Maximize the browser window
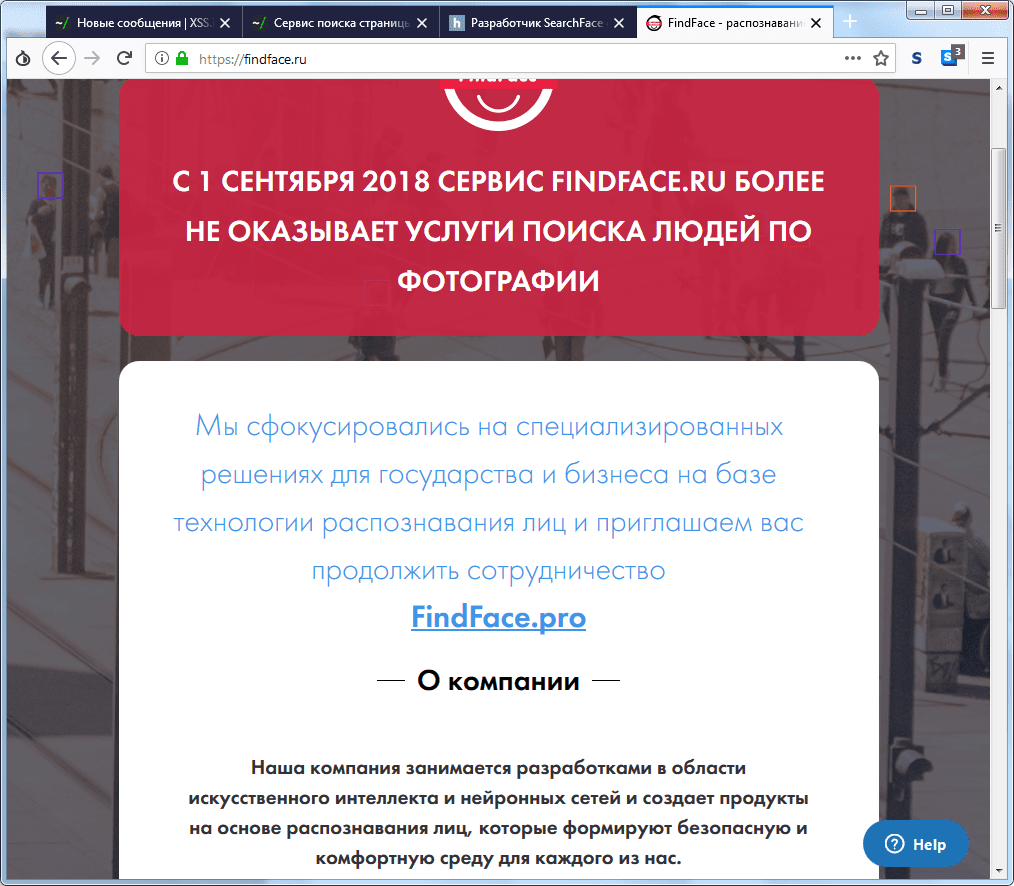Screen dimensions: 1014x886 [x=948, y=10]
